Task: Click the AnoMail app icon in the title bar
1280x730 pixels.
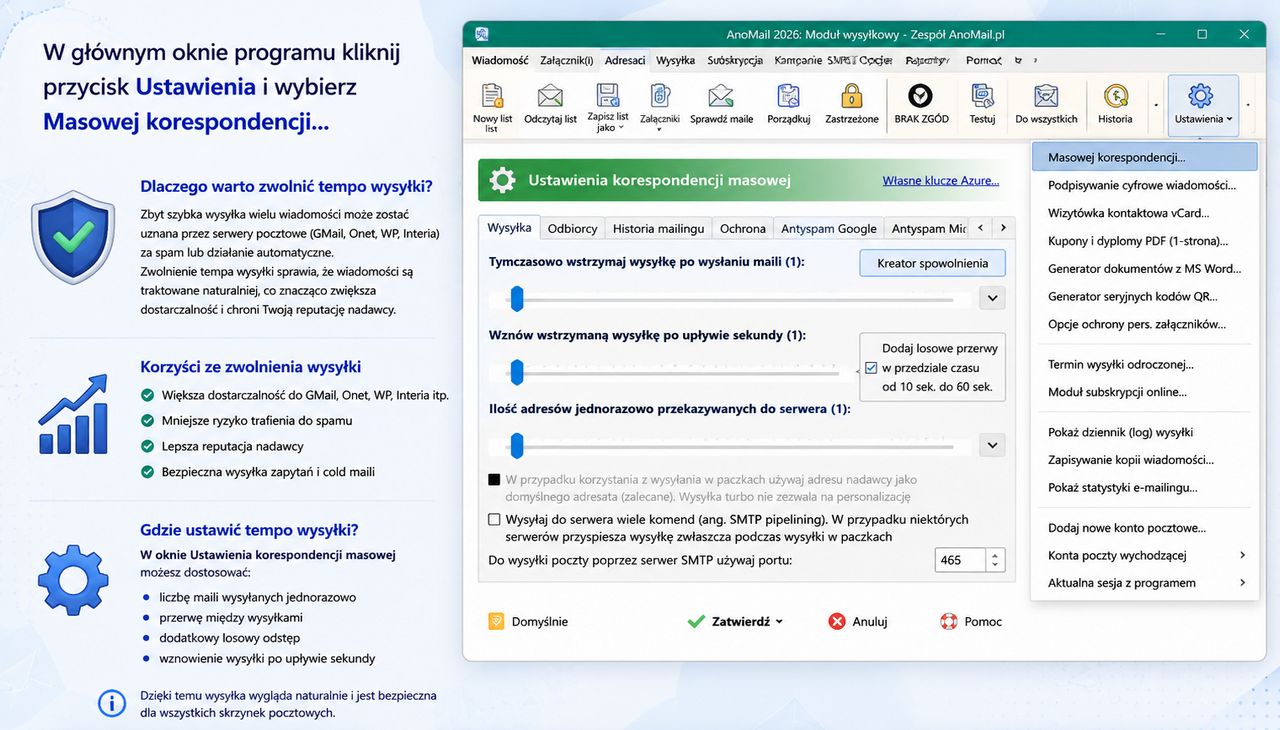Action: [x=482, y=34]
